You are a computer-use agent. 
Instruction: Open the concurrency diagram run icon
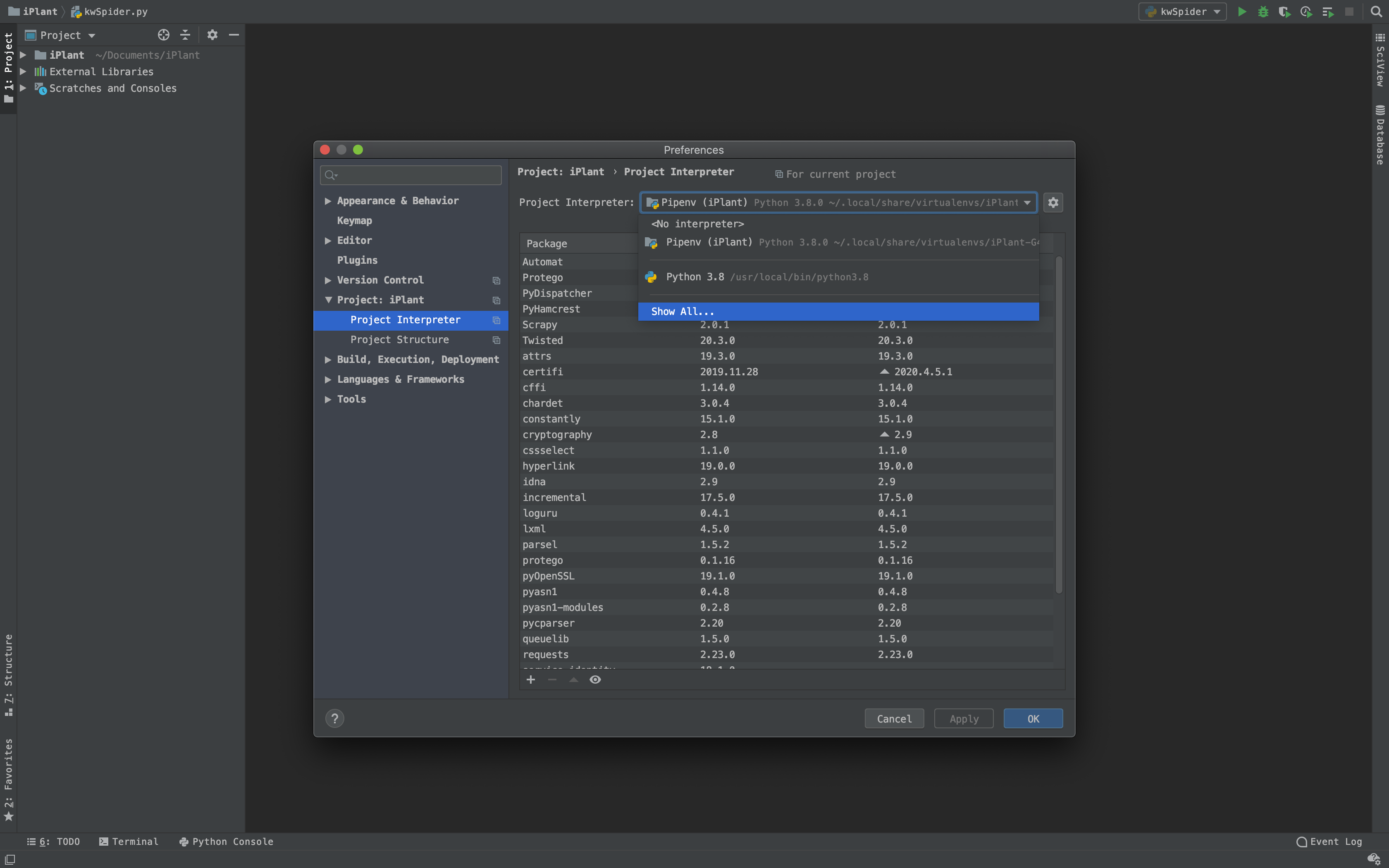point(1327,12)
